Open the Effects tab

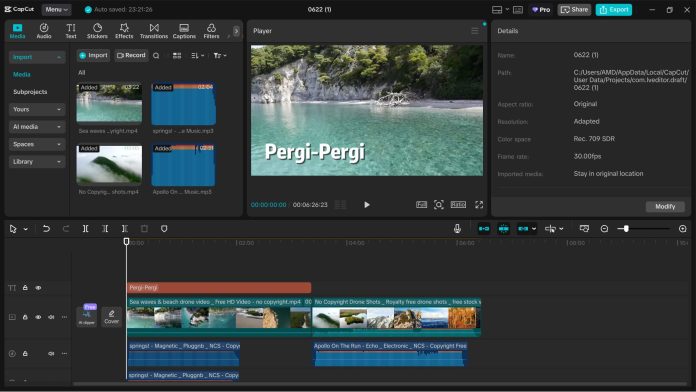click(124, 31)
